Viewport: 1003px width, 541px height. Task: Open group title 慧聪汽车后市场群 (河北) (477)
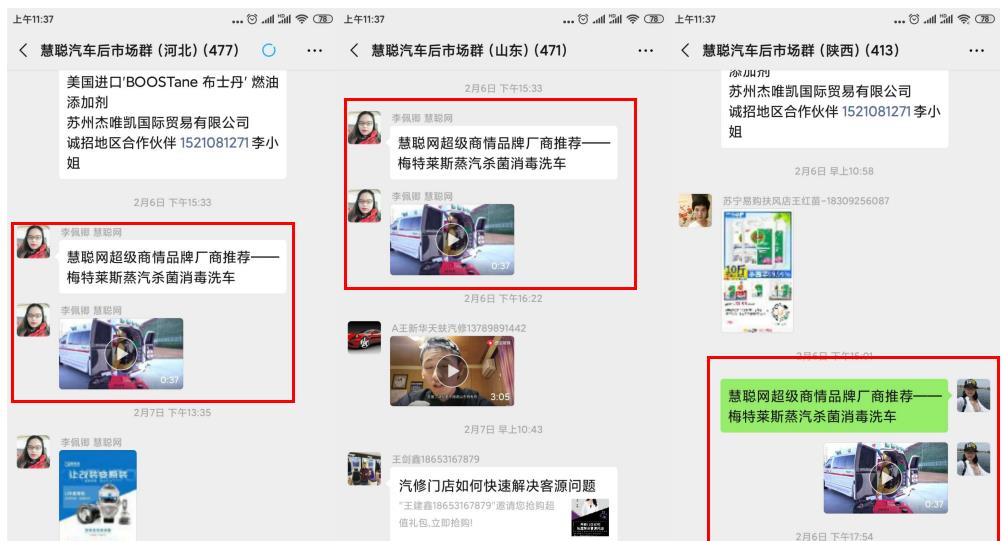pyautogui.click(x=139, y=51)
